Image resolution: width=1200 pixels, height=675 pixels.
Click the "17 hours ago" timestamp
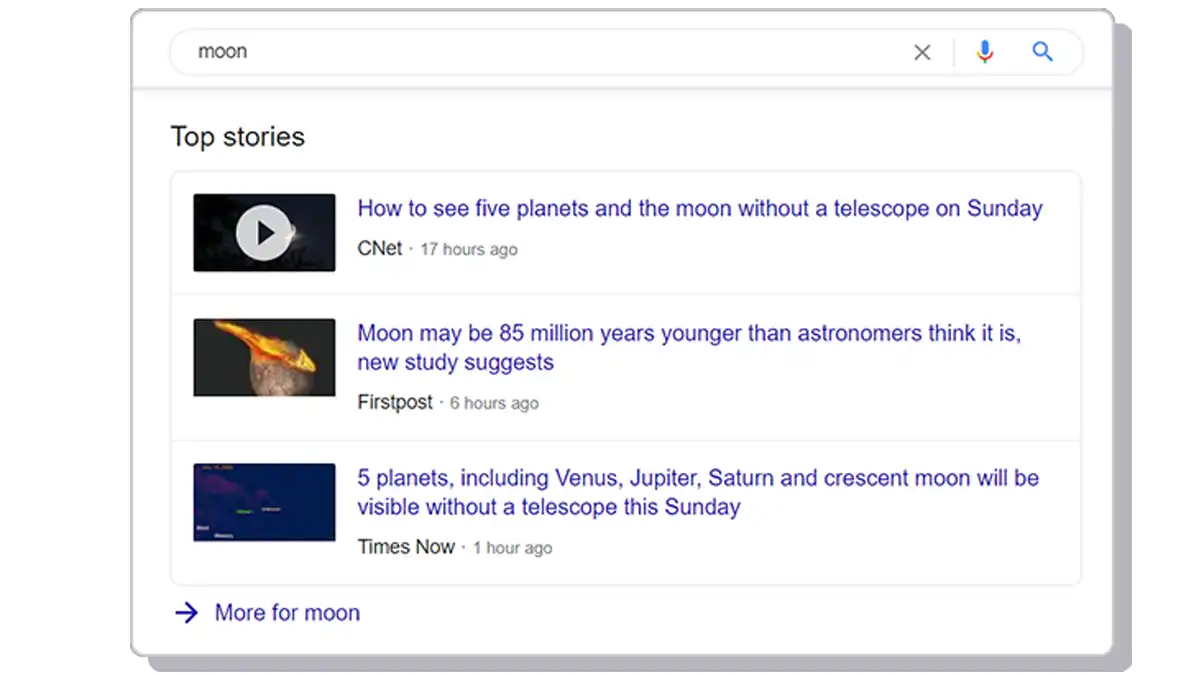468,249
